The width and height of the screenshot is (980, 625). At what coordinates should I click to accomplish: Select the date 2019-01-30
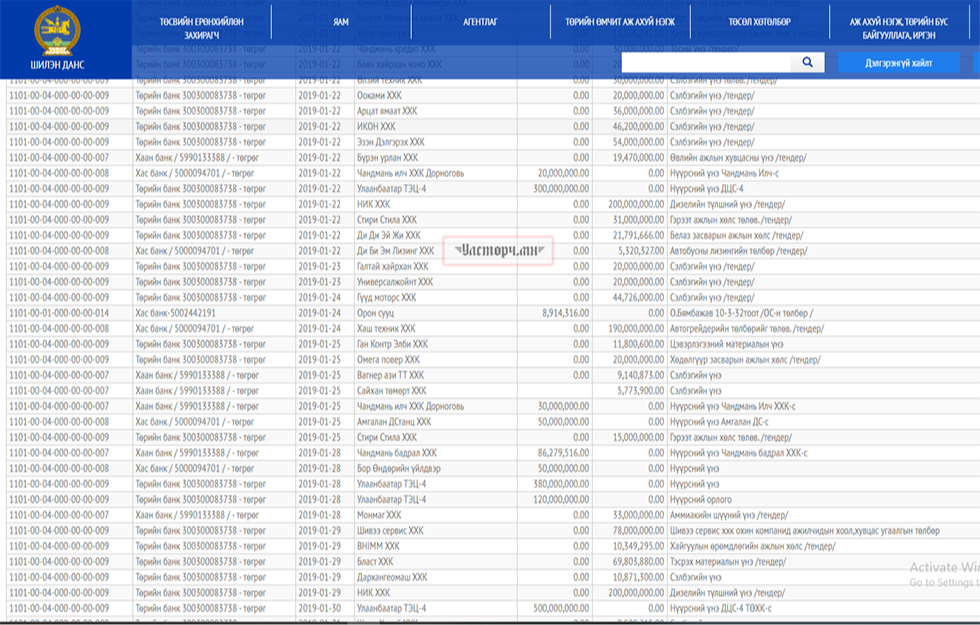point(319,608)
